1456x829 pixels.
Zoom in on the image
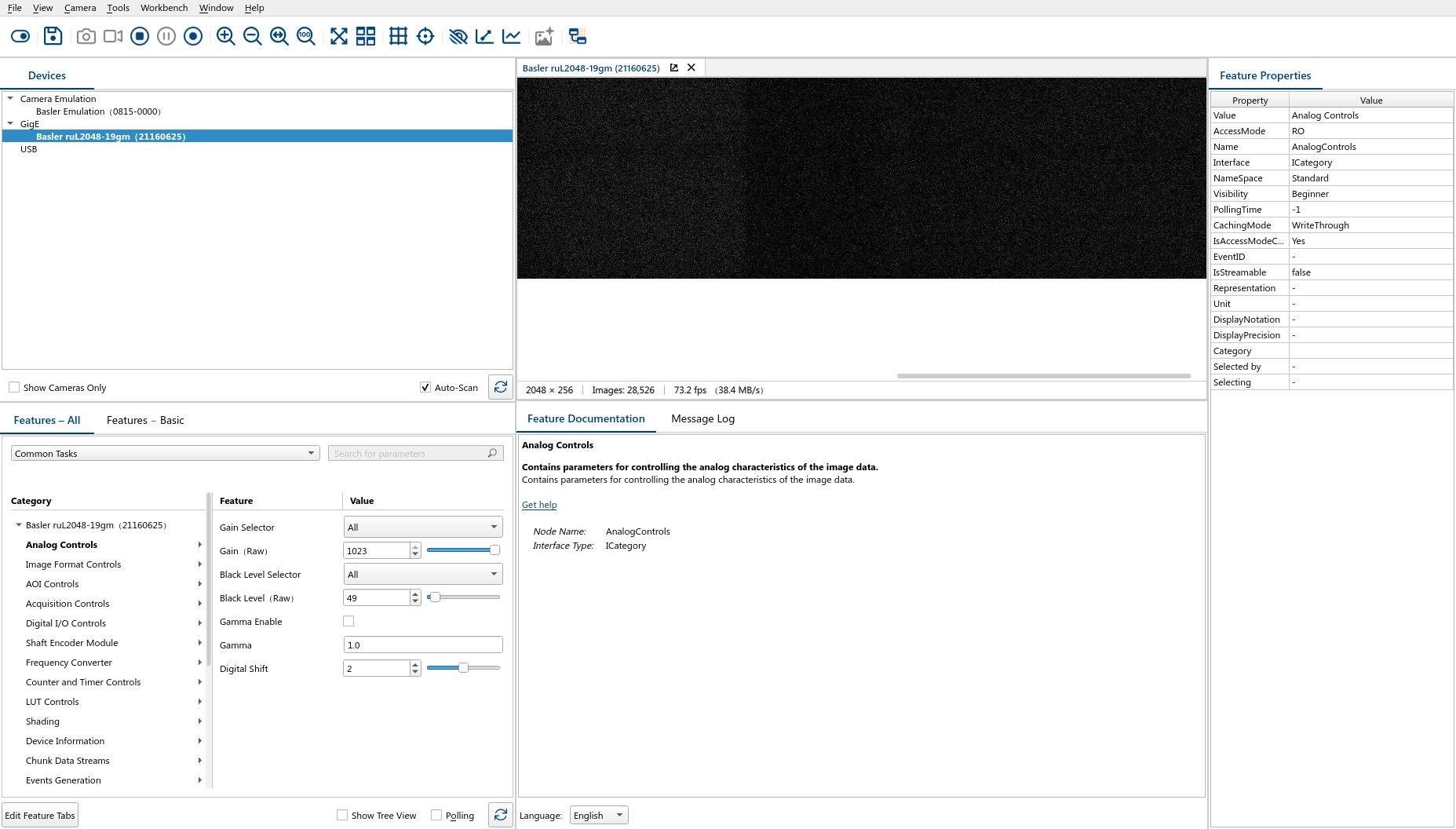[x=226, y=36]
